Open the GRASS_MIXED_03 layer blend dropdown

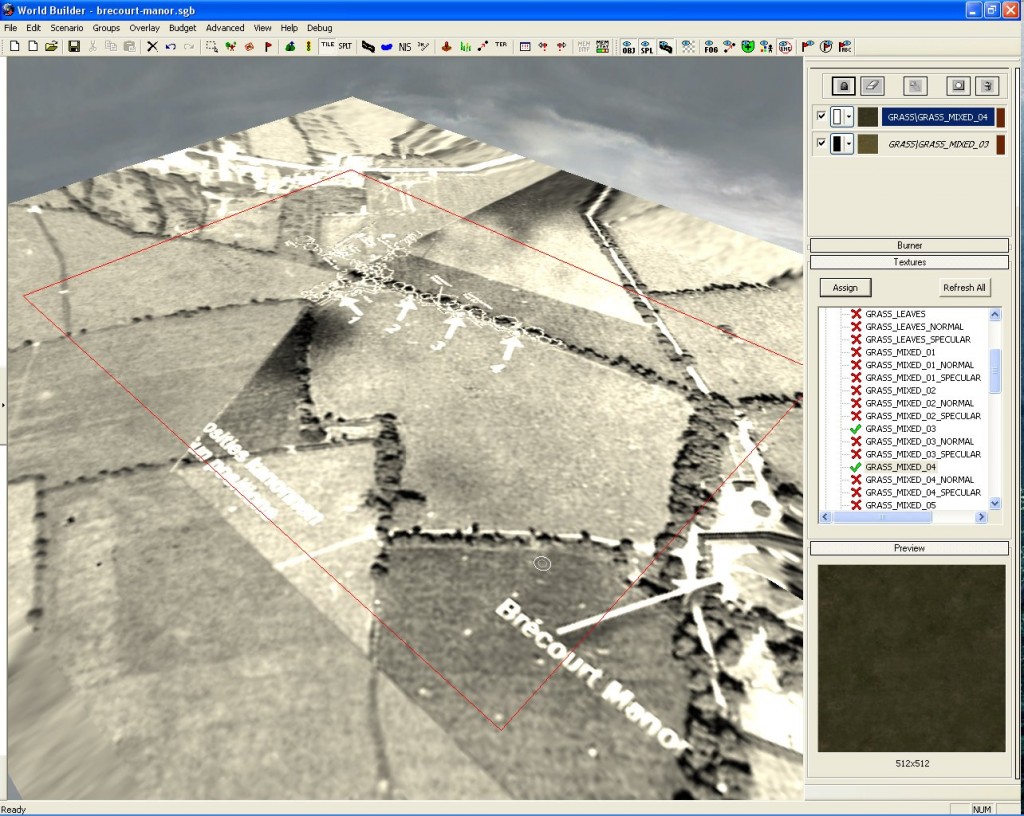[x=849, y=144]
